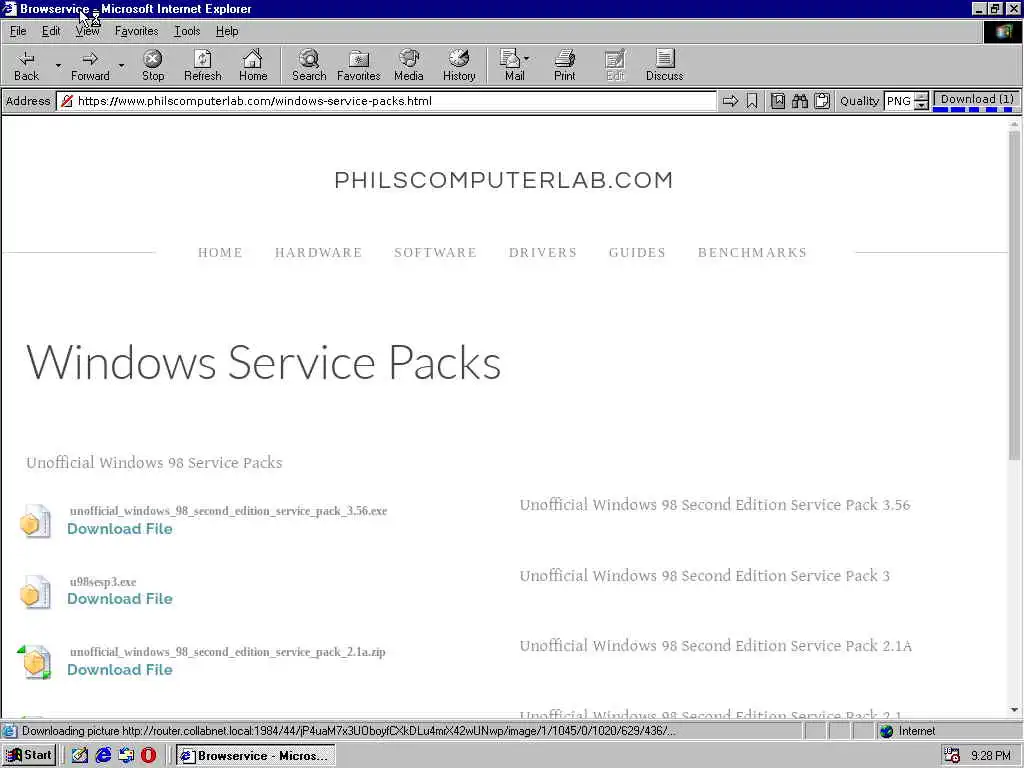Image resolution: width=1024 pixels, height=768 pixels.
Task: Open the Help menu
Action: [x=227, y=31]
